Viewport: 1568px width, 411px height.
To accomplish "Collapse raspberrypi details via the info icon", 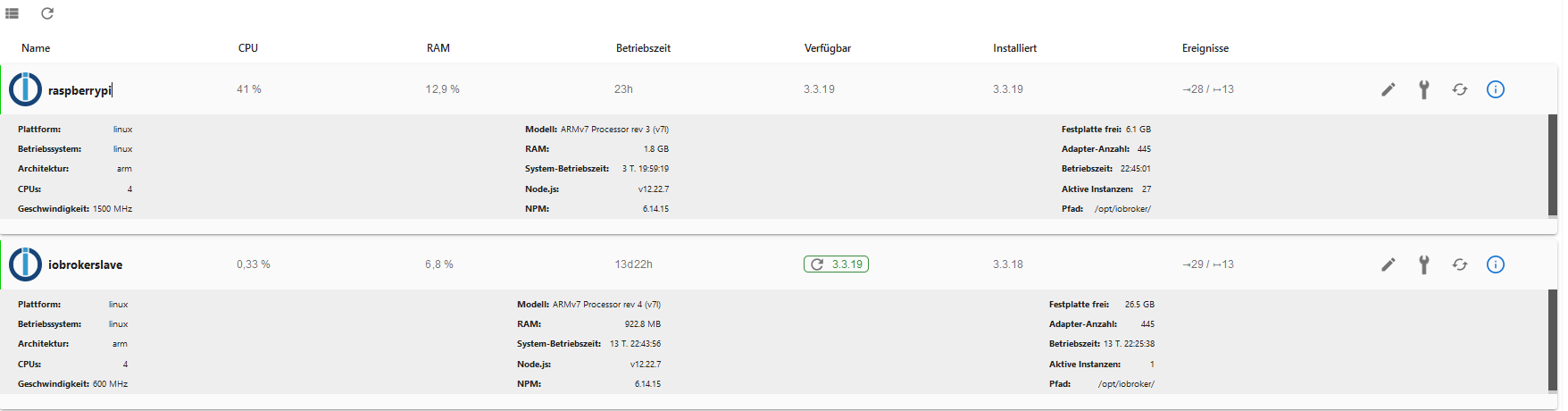I will pyautogui.click(x=1496, y=89).
